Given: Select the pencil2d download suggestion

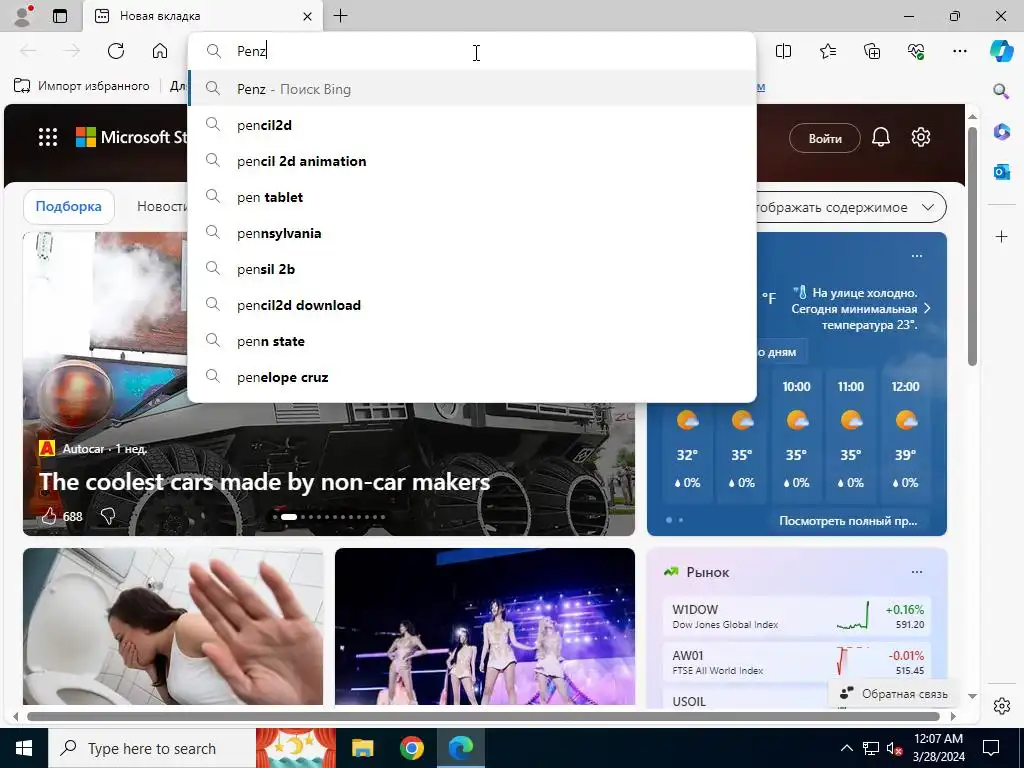Looking at the screenshot, I should click(472, 305).
